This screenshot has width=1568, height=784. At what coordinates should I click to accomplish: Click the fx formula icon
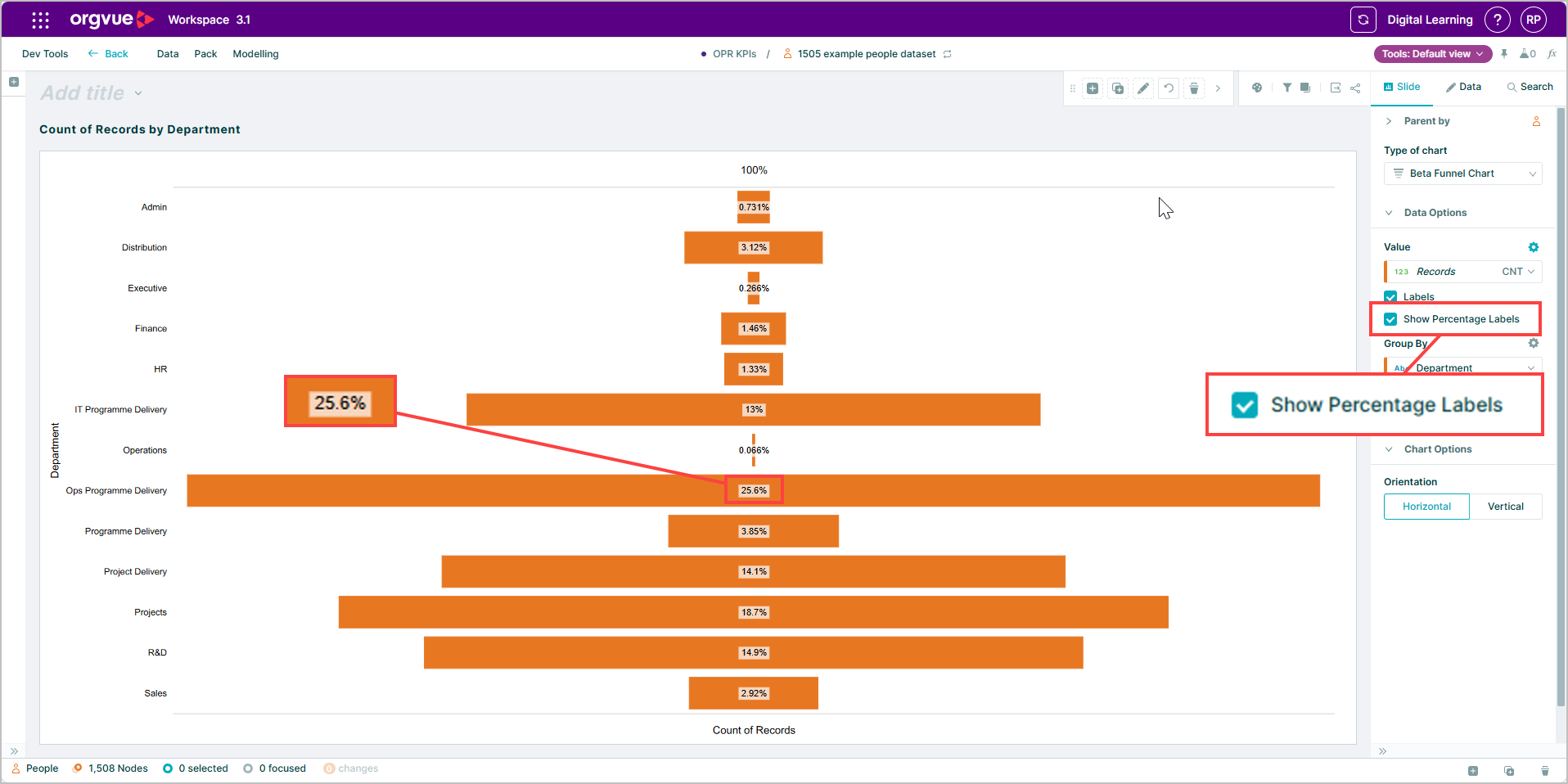pyautogui.click(x=1552, y=54)
